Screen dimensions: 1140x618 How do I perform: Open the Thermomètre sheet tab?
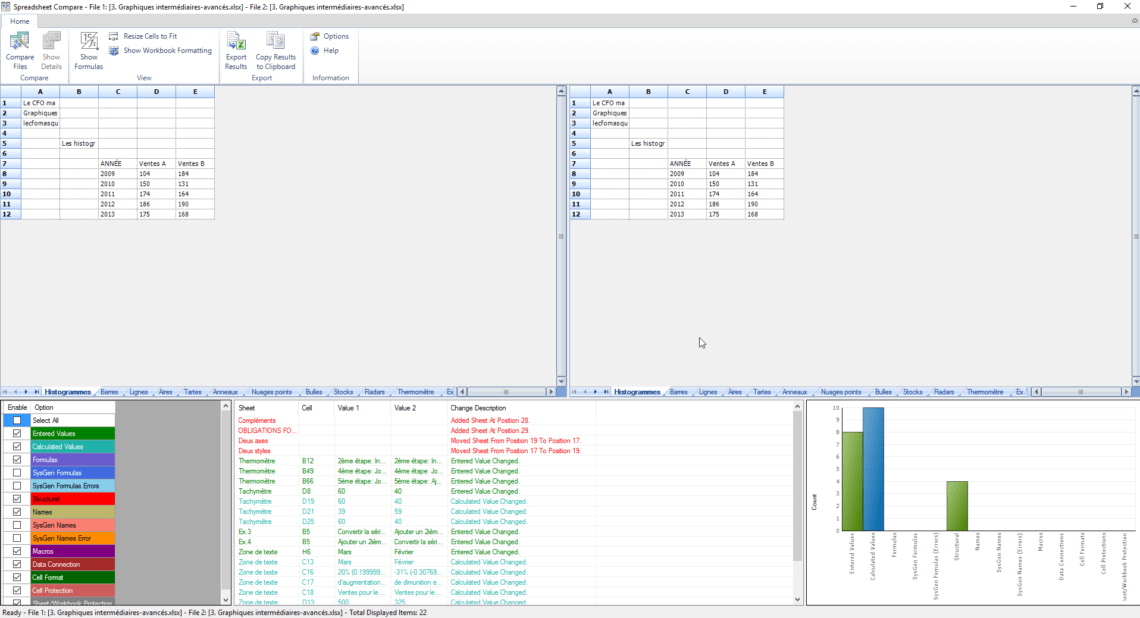click(416, 392)
